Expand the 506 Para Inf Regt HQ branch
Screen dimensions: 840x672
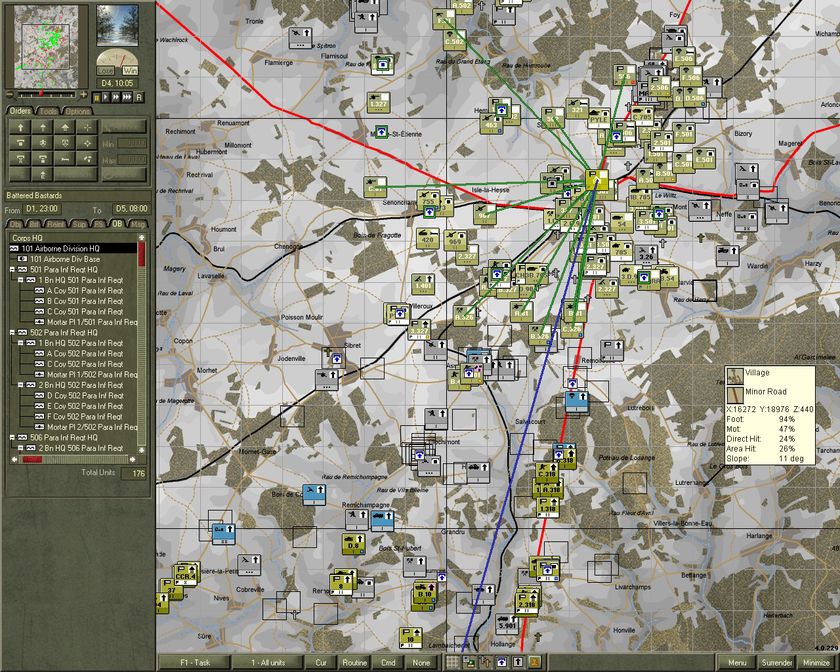click(x=12, y=435)
